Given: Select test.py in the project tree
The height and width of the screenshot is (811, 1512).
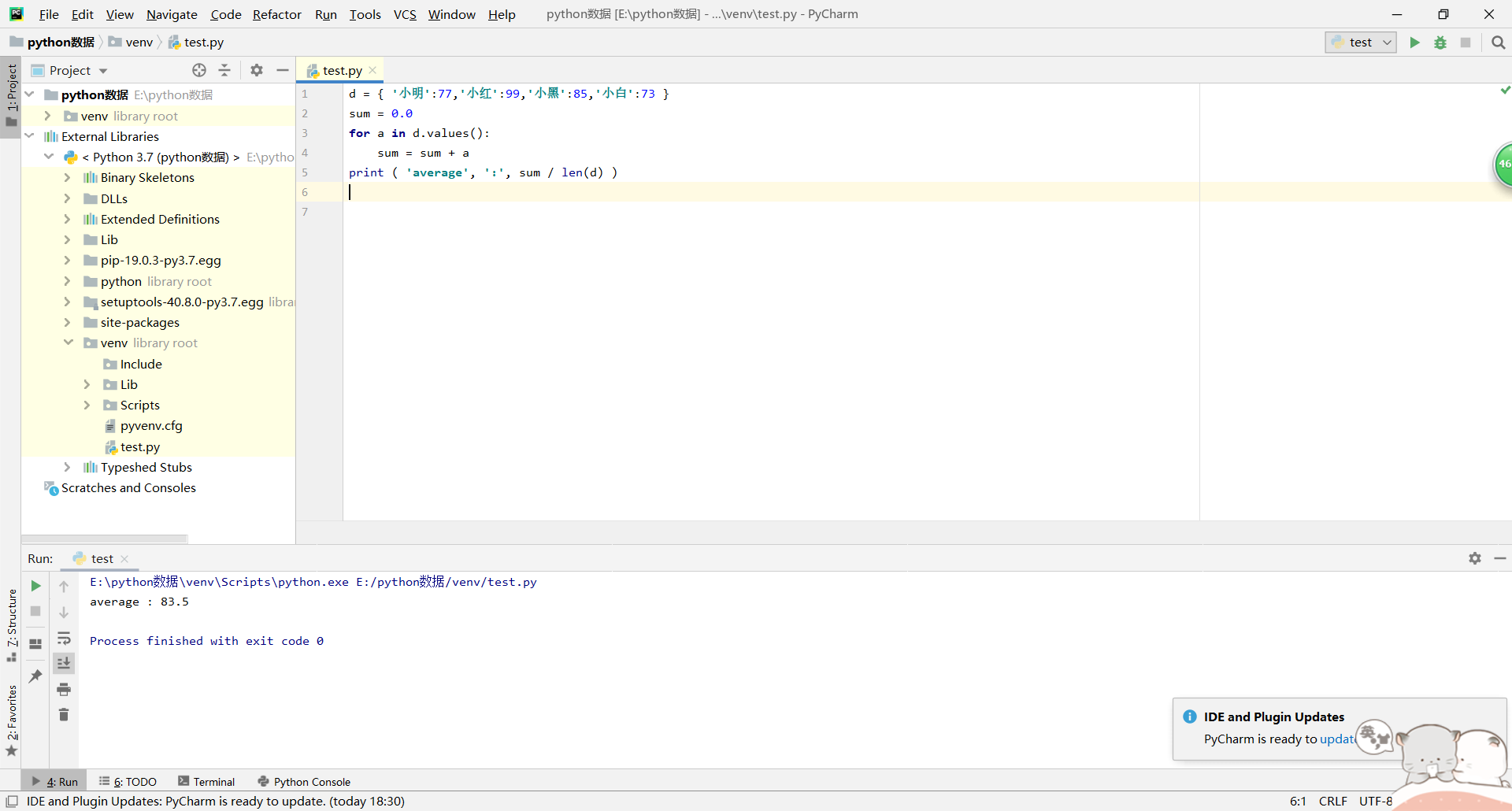Looking at the screenshot, I should (140, 446).
